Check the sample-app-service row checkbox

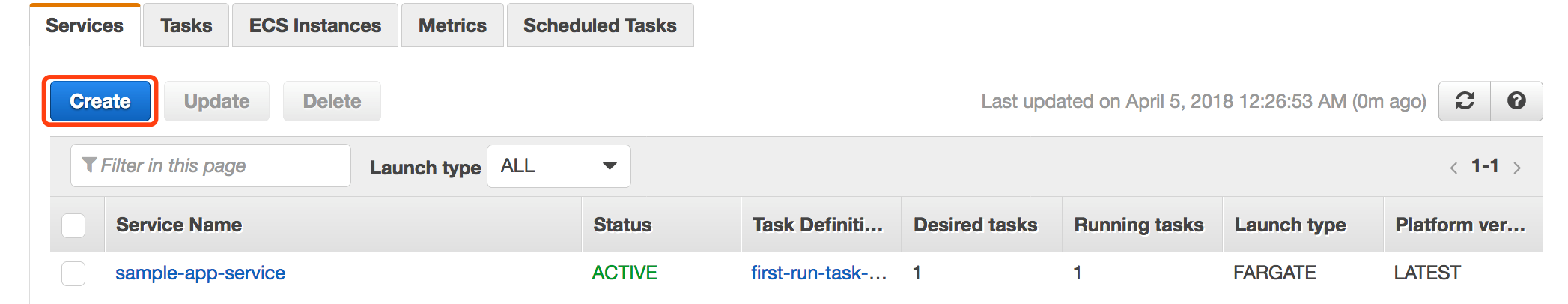73,273
